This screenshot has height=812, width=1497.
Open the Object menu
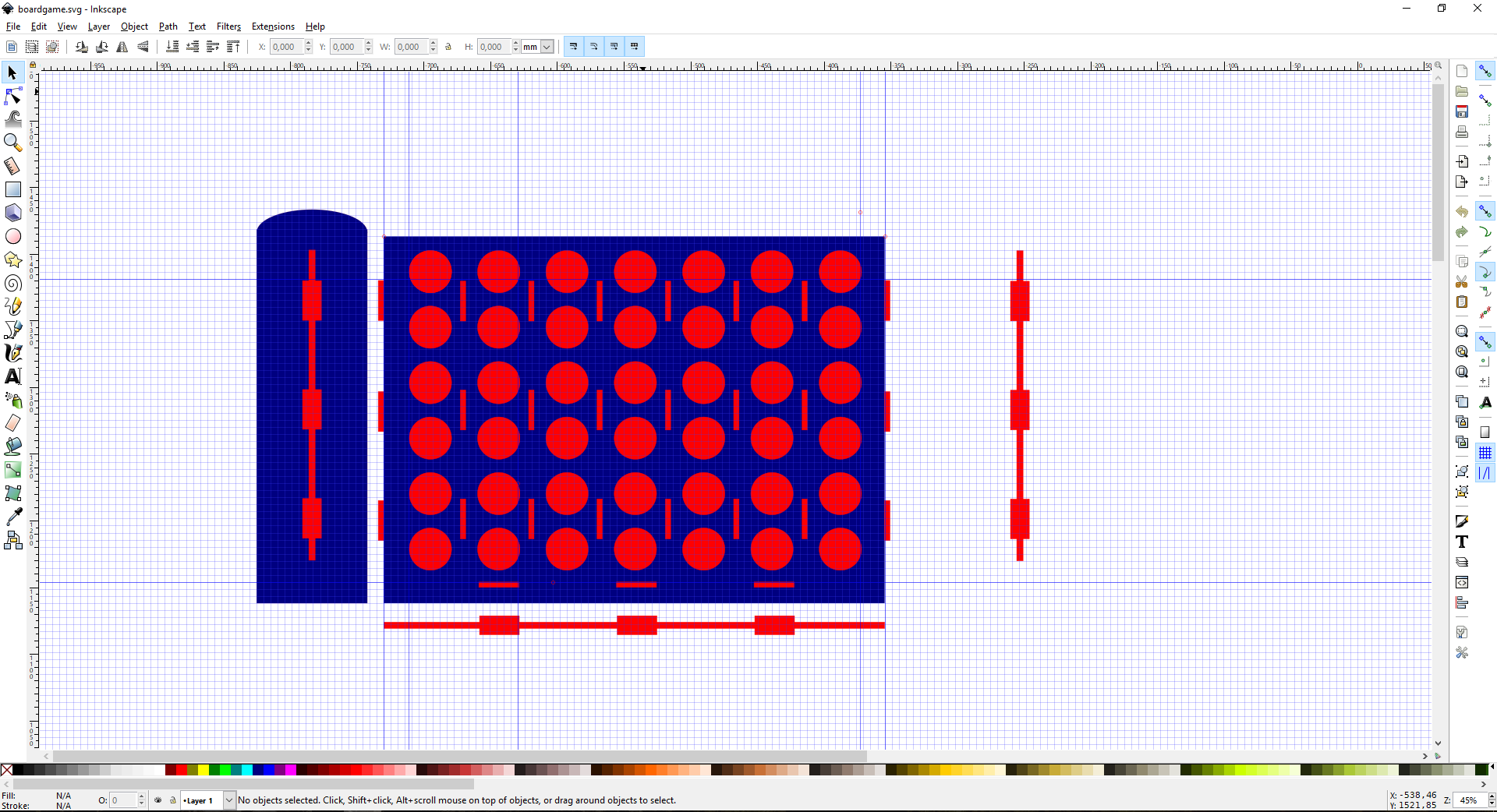click(134, 26)
